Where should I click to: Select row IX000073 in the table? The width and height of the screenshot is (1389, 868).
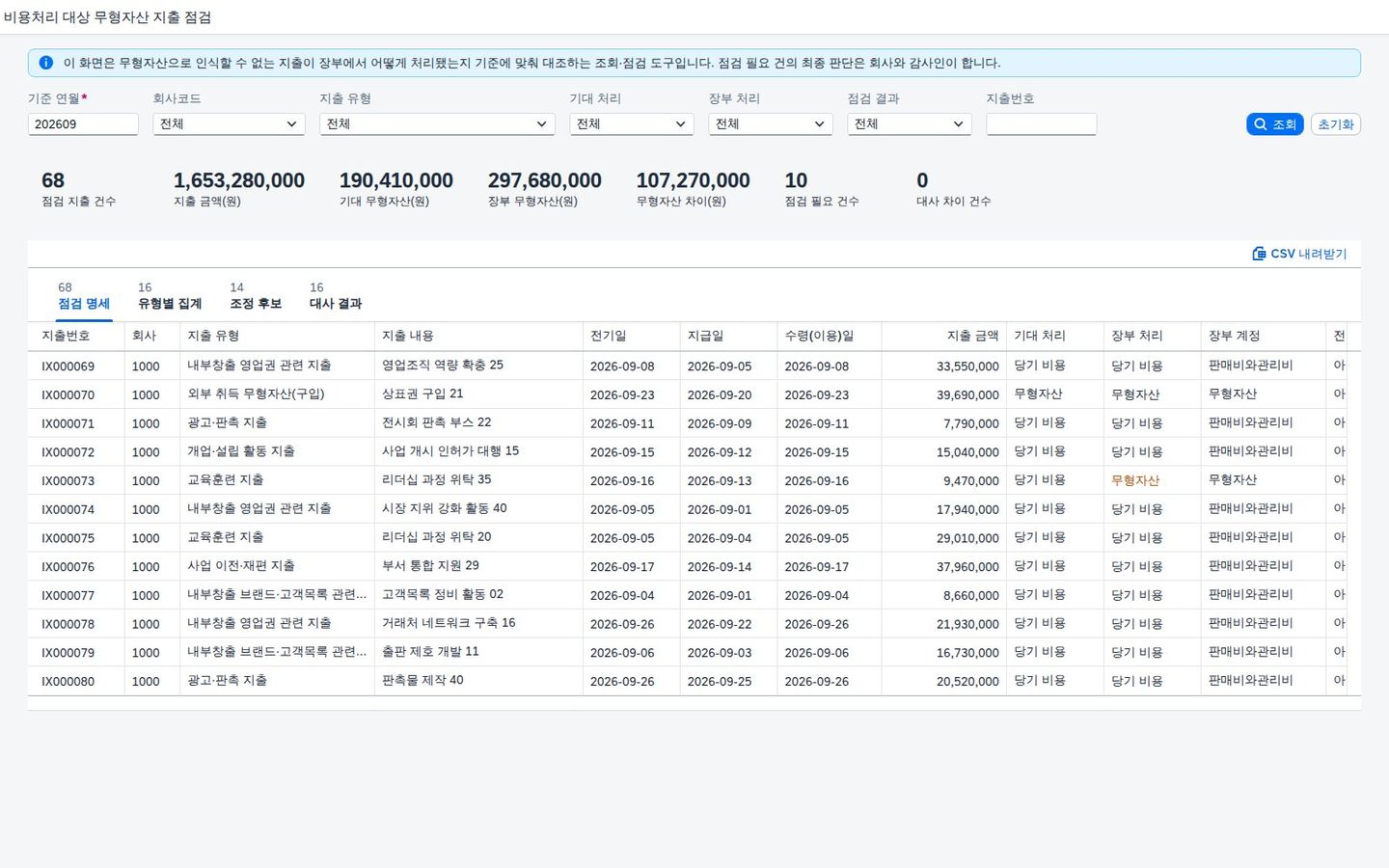coord(694,480)
